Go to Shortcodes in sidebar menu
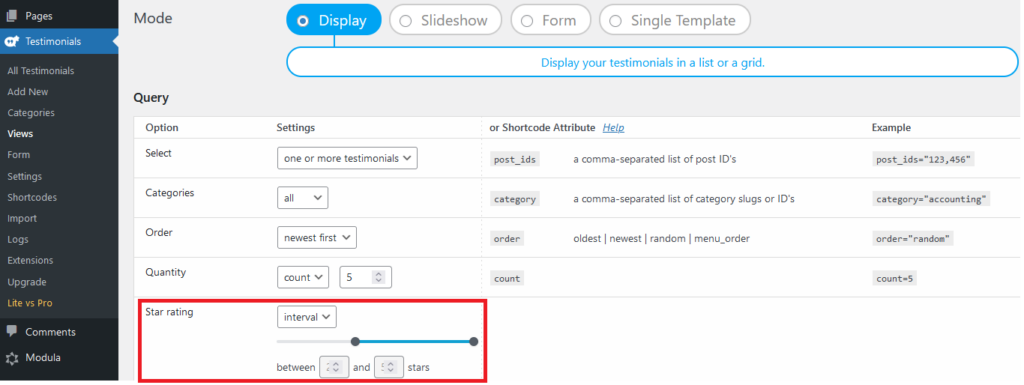 (x=32, y=197)
